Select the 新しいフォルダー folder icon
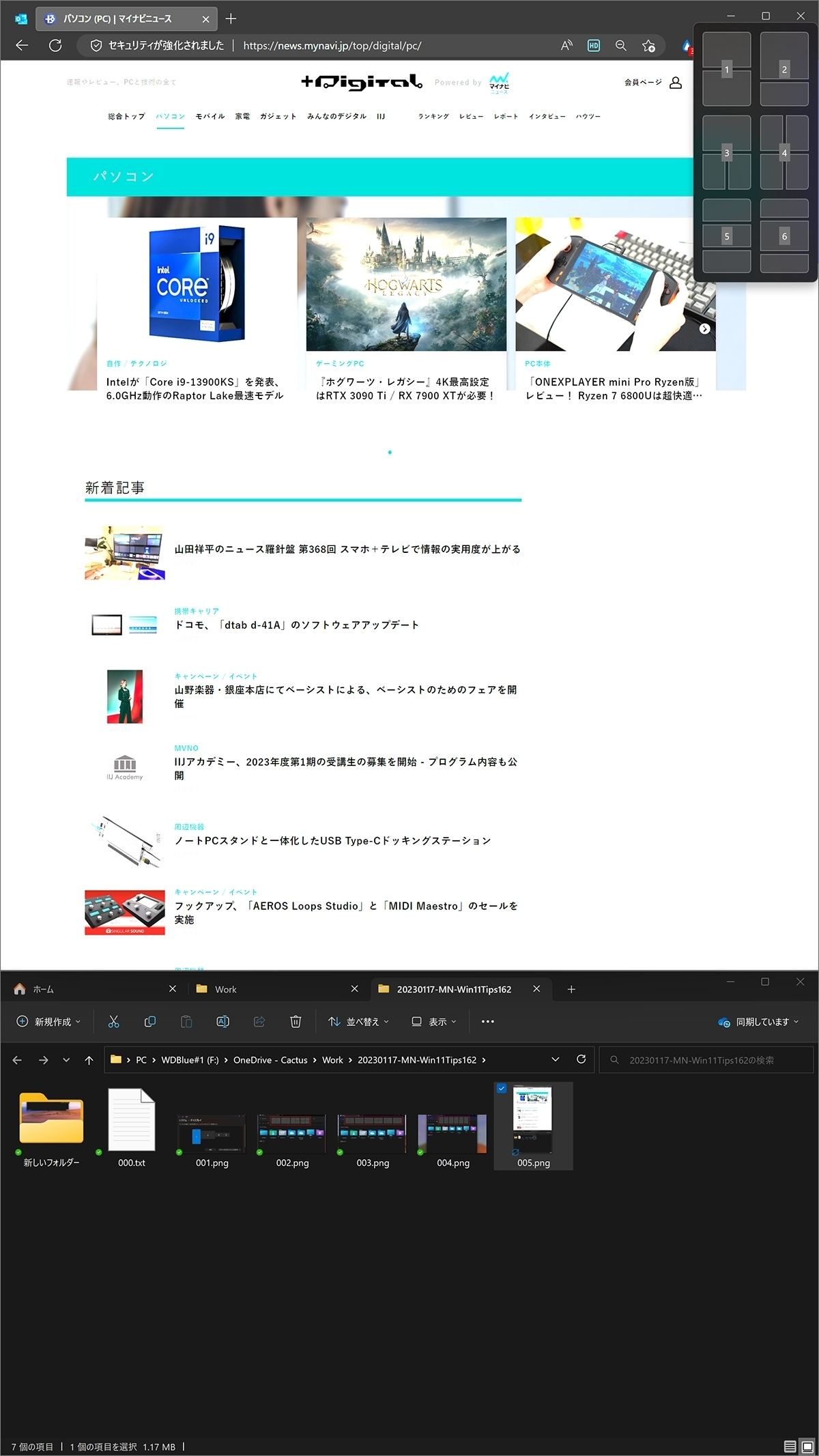The width and height of the screenshot is (819, 1456). point(51,1118)
